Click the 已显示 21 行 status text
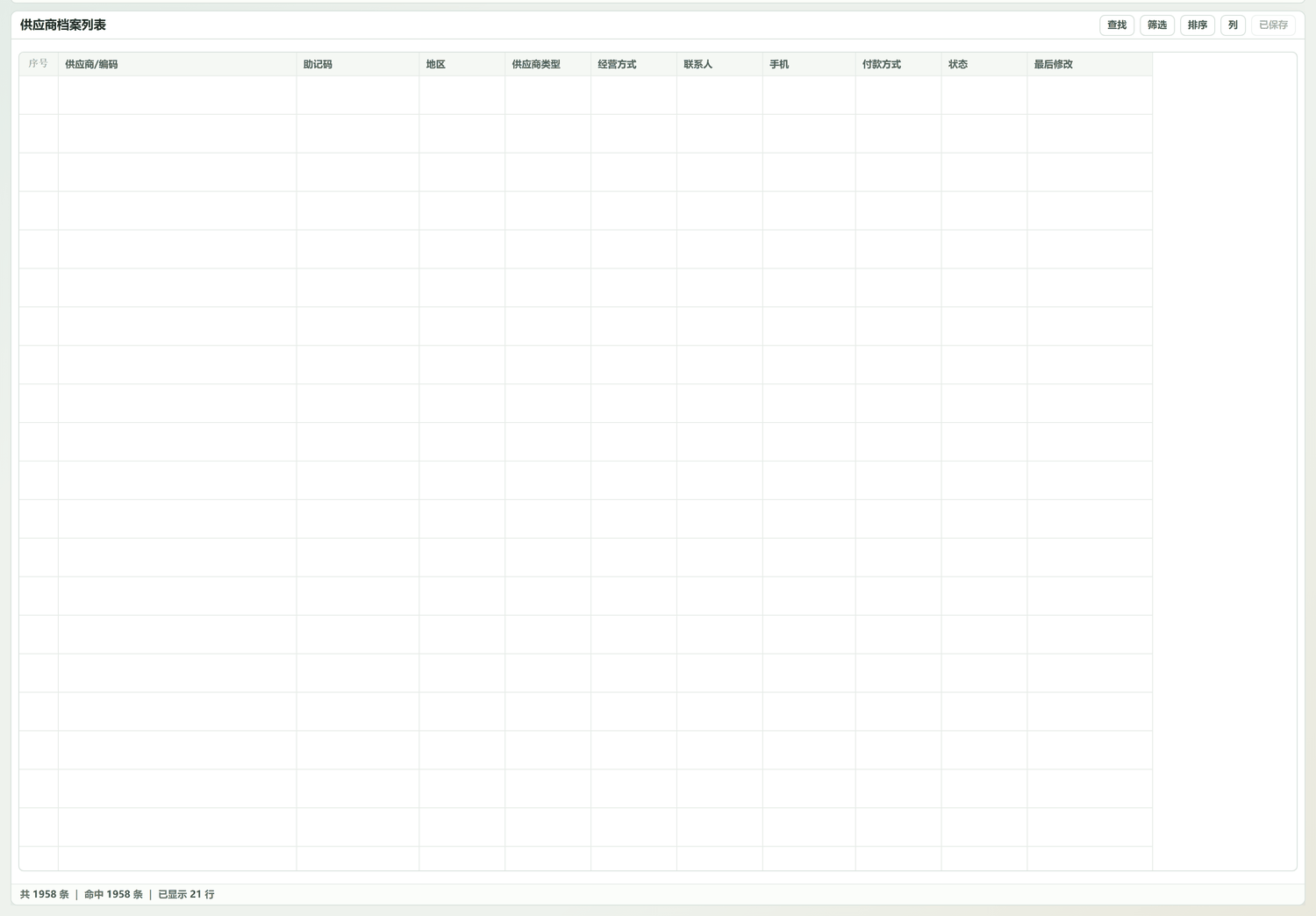This screenshot has width=1316, height=916. 186,894
